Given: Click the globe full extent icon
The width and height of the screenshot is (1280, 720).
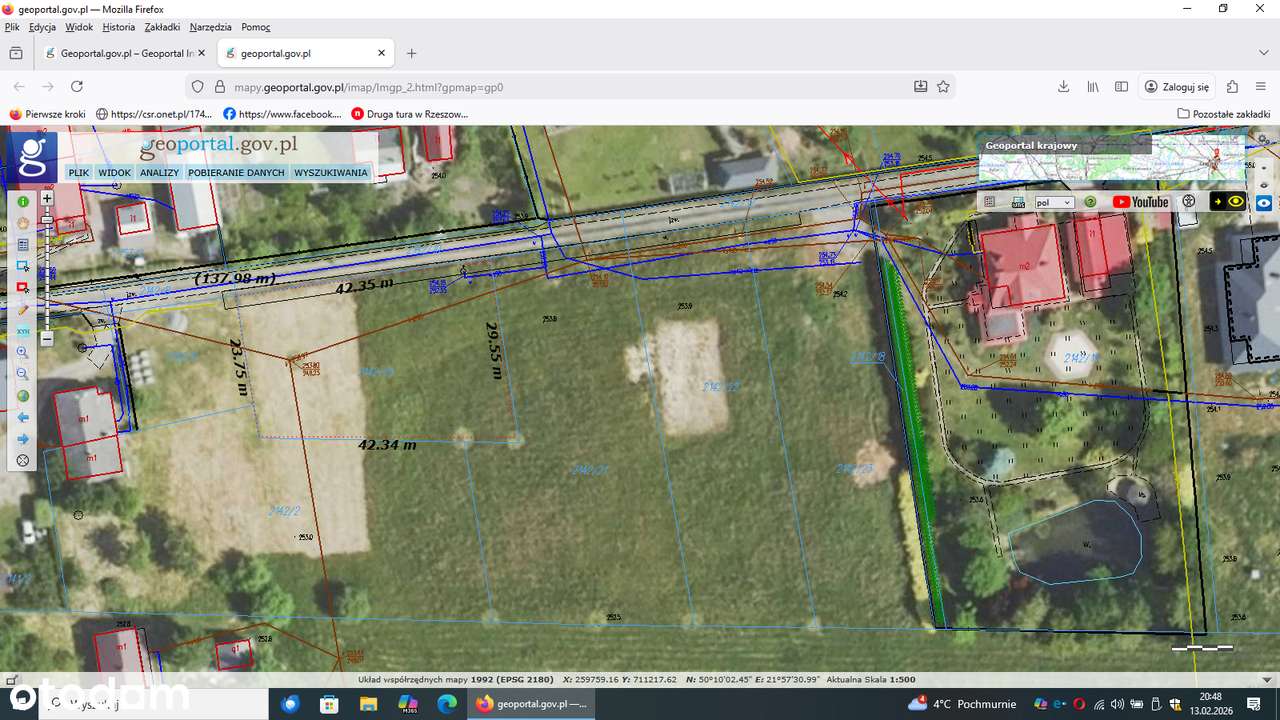Looking at the screenshot, I should tap(23, 396).
